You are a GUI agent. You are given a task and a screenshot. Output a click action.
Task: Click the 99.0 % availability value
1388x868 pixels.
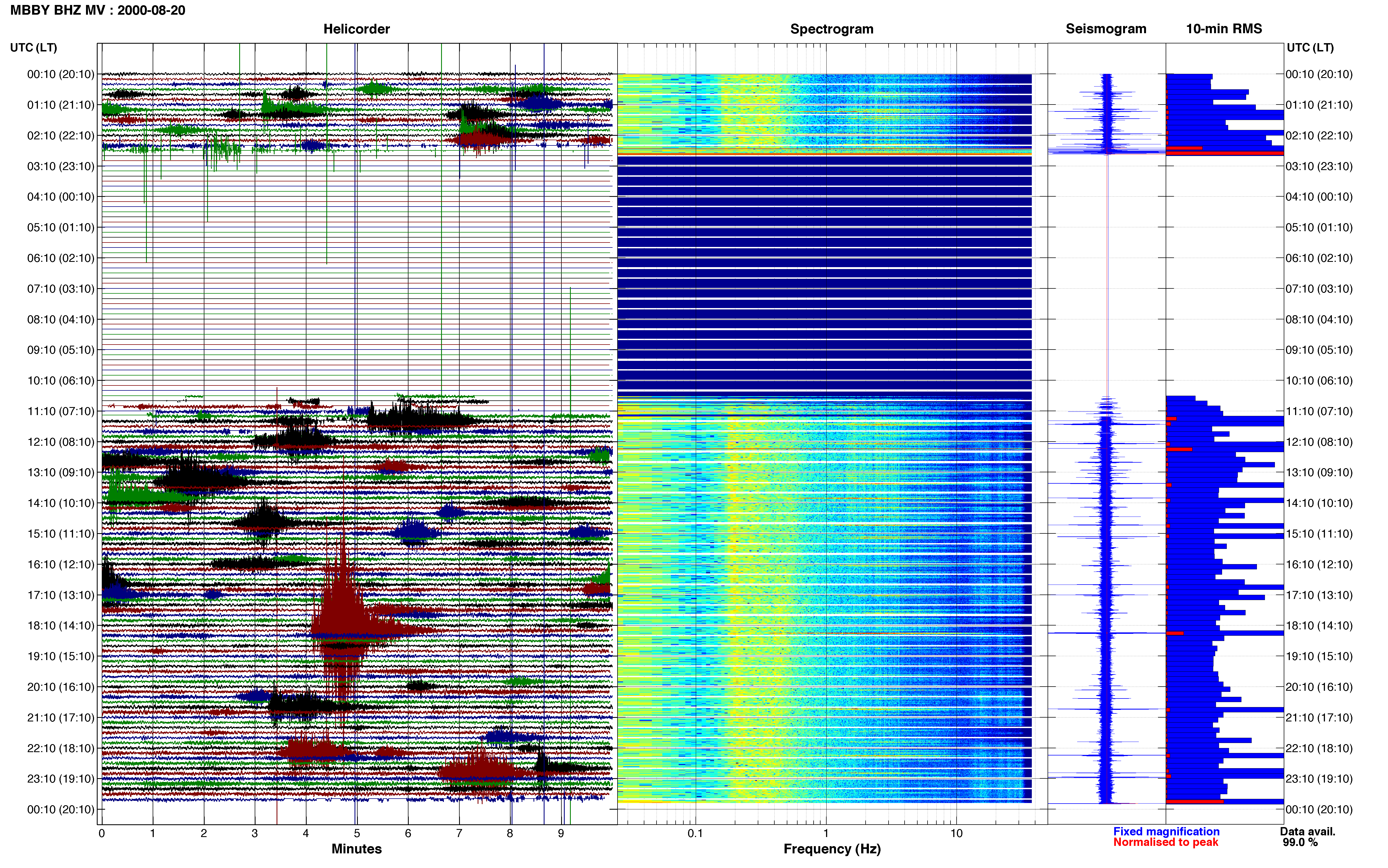click(x=1300, y=842)
